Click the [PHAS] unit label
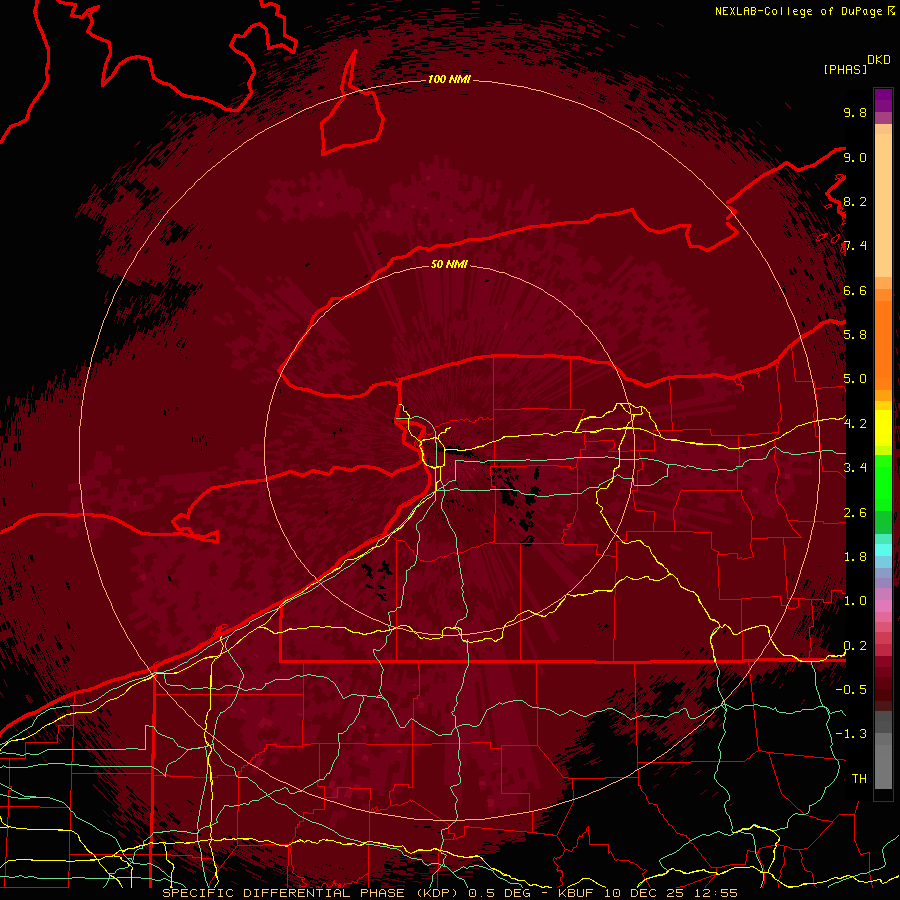 click(845, 69)
